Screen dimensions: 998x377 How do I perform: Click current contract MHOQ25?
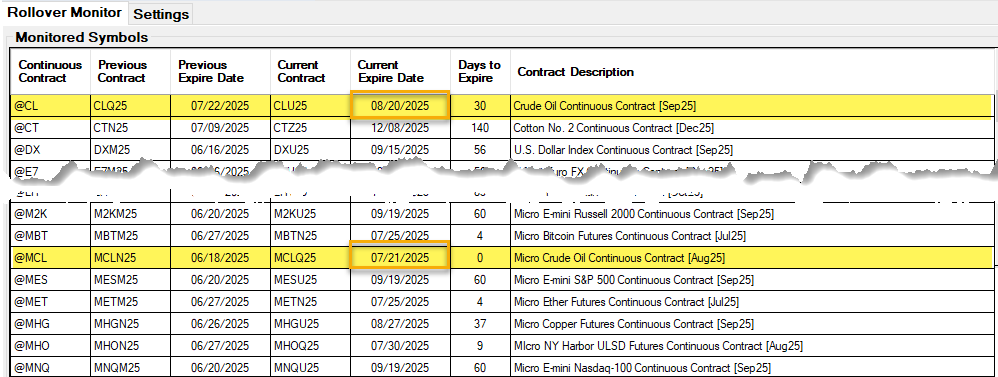click(x=311, y=346)
